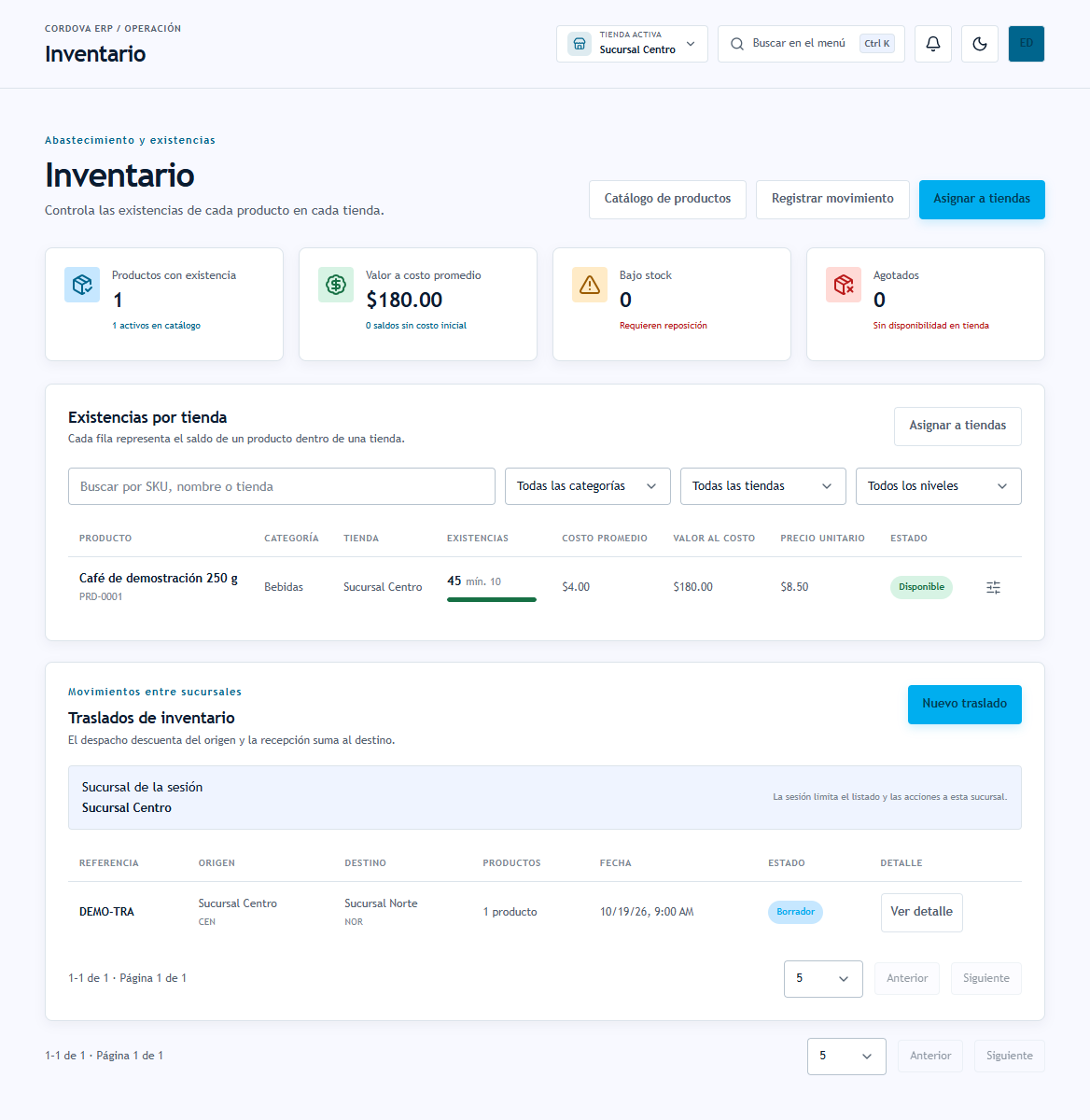1090x1120 pixels.
Task: Click the 10/19/26, 9:00 AM date cell
Action: click(647, 912)
